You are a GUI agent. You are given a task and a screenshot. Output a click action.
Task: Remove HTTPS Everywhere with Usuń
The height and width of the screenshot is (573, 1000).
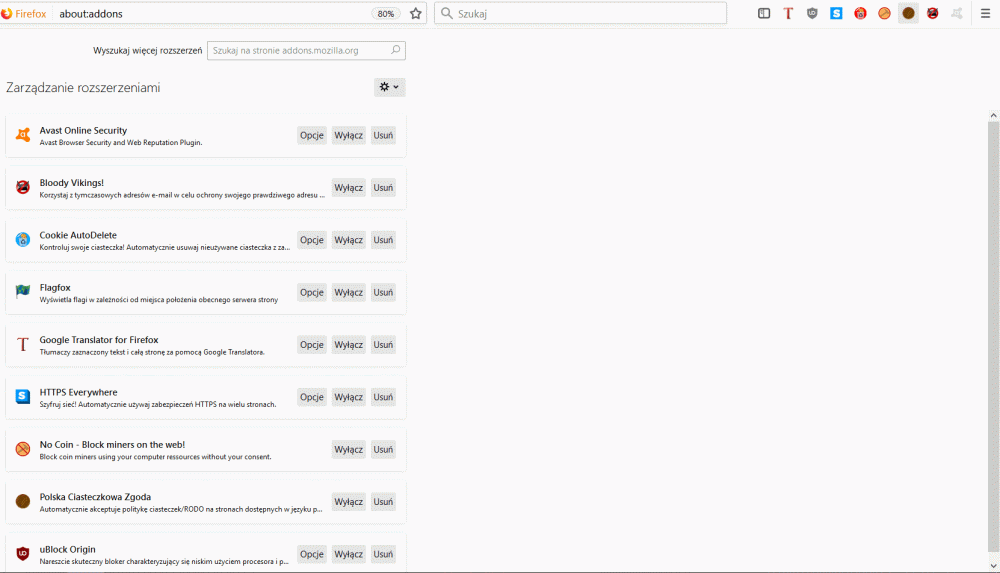pos(383,397)
